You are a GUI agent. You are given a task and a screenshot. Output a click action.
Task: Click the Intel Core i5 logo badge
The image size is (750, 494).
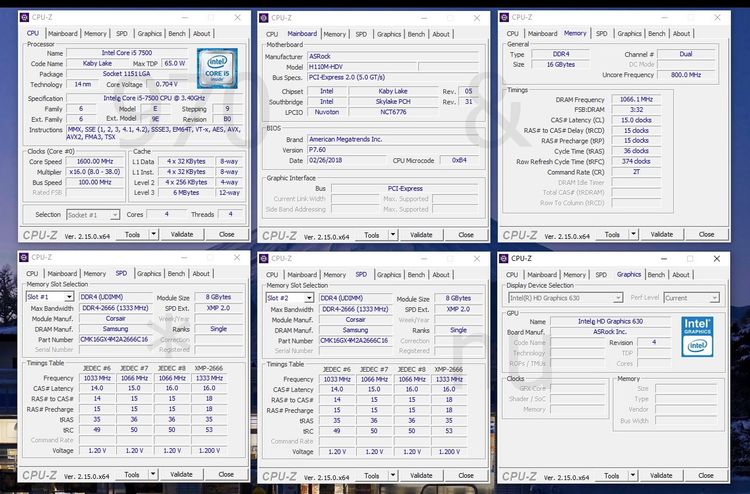217,68
